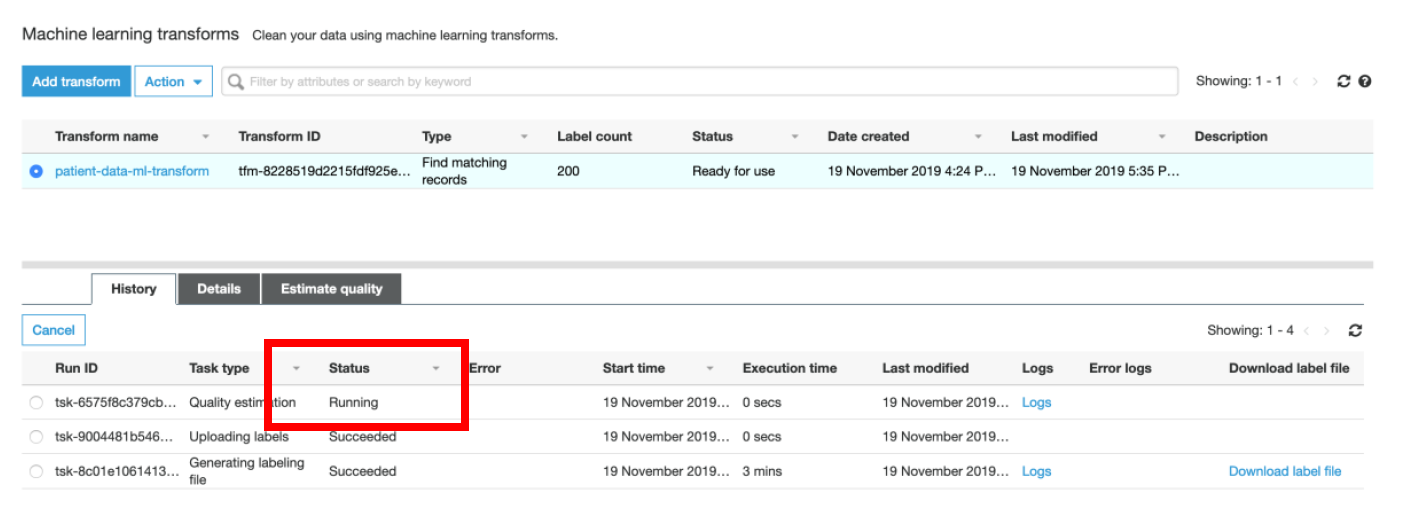
Task: Click the search magnifier icon in the filter box
Action: (237, 82)
